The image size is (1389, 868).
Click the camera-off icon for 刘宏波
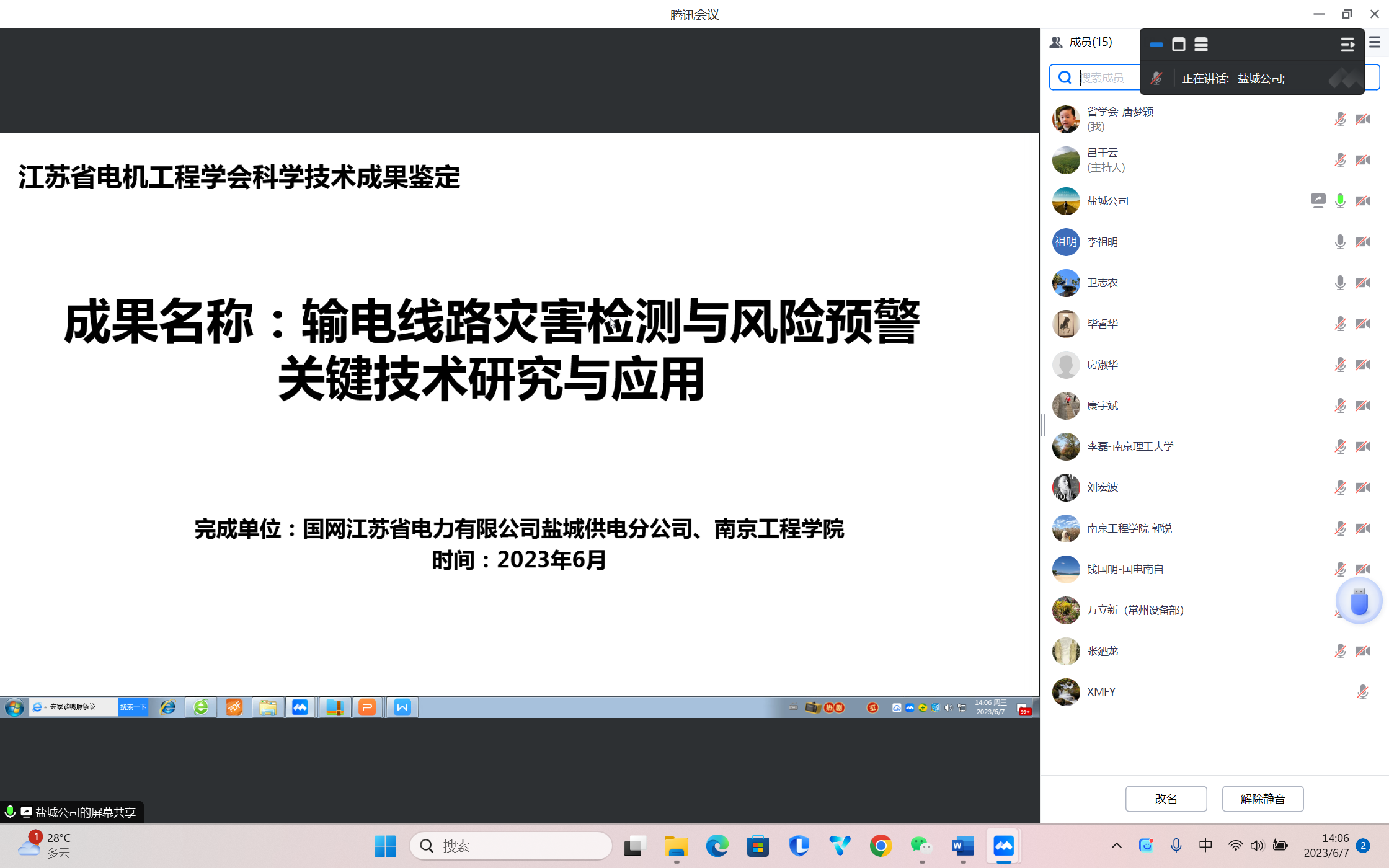1363,487
